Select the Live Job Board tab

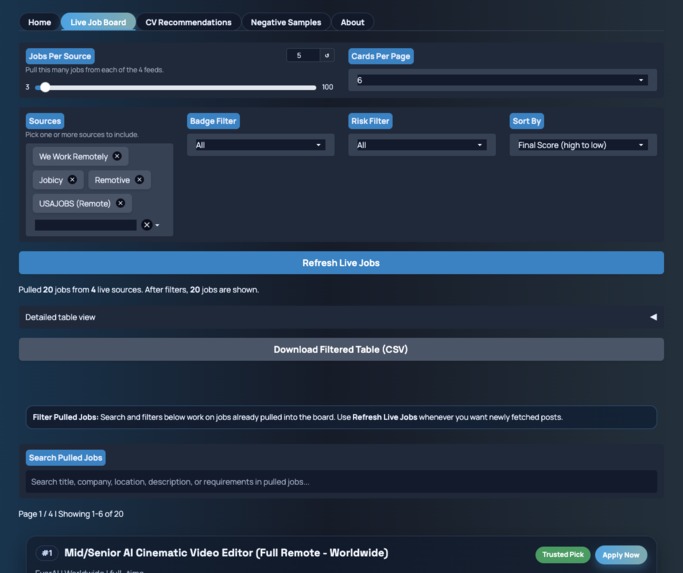coord(98,22)
